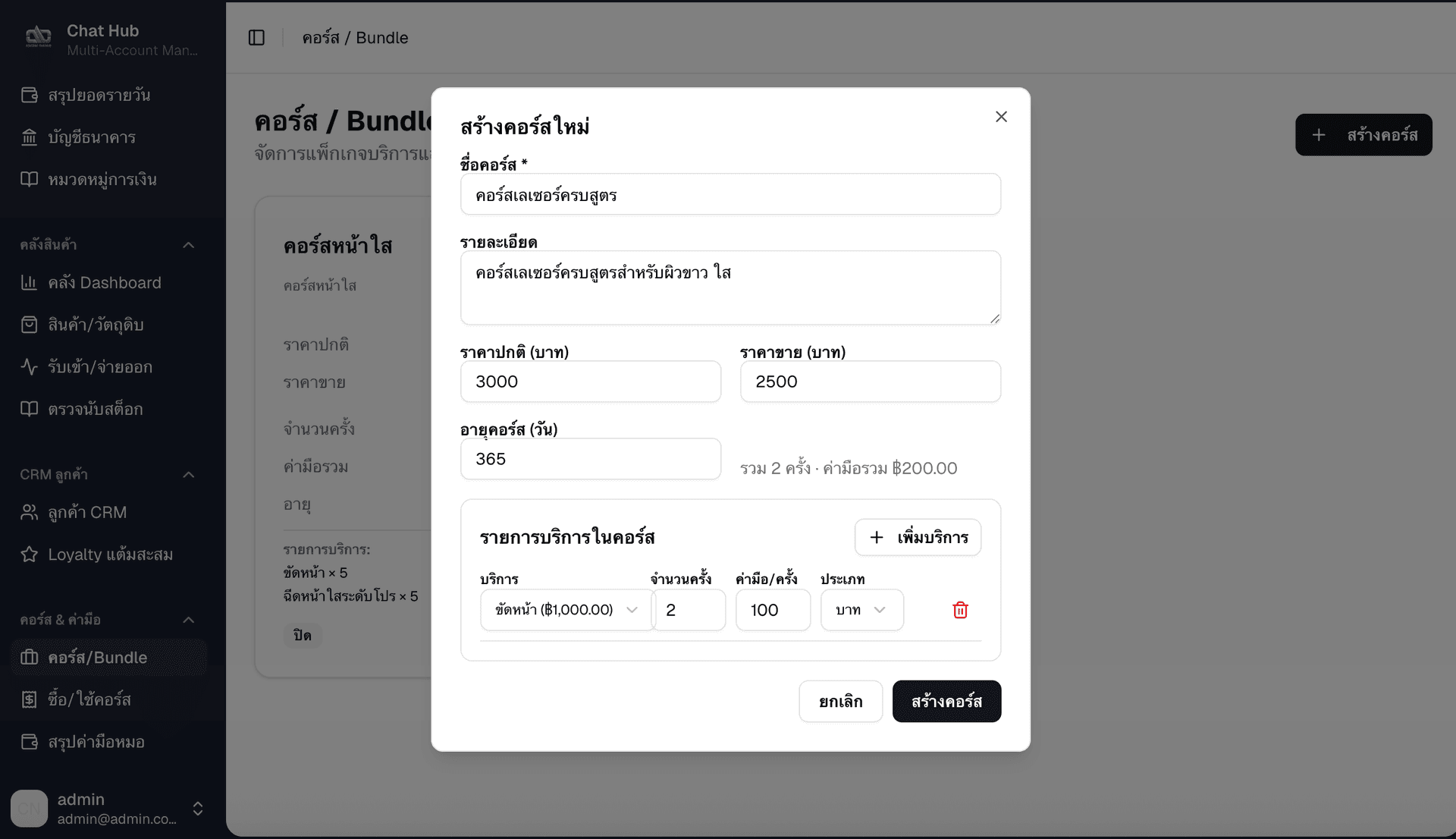Click สร้างคอร์ส to create the course

(946, 701)
